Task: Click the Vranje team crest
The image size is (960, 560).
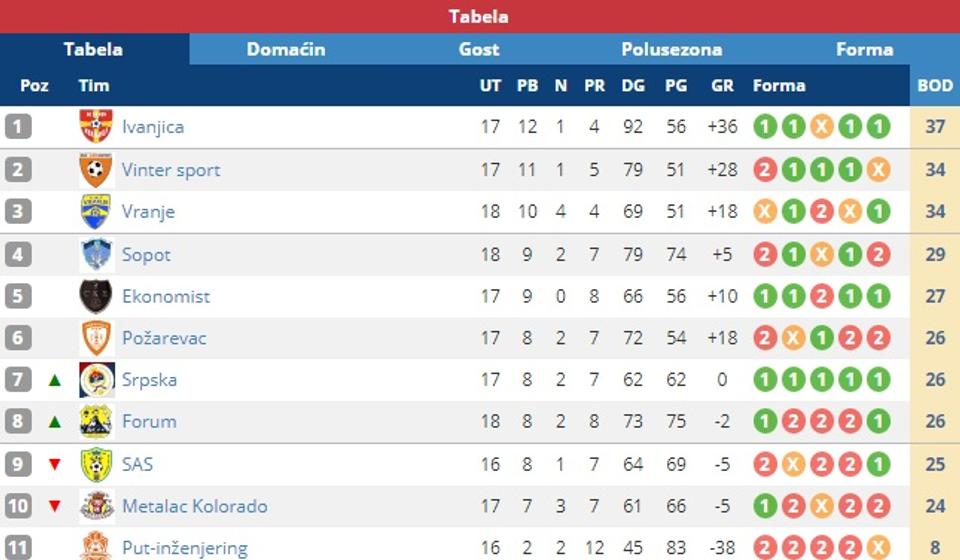Action: 96,212
